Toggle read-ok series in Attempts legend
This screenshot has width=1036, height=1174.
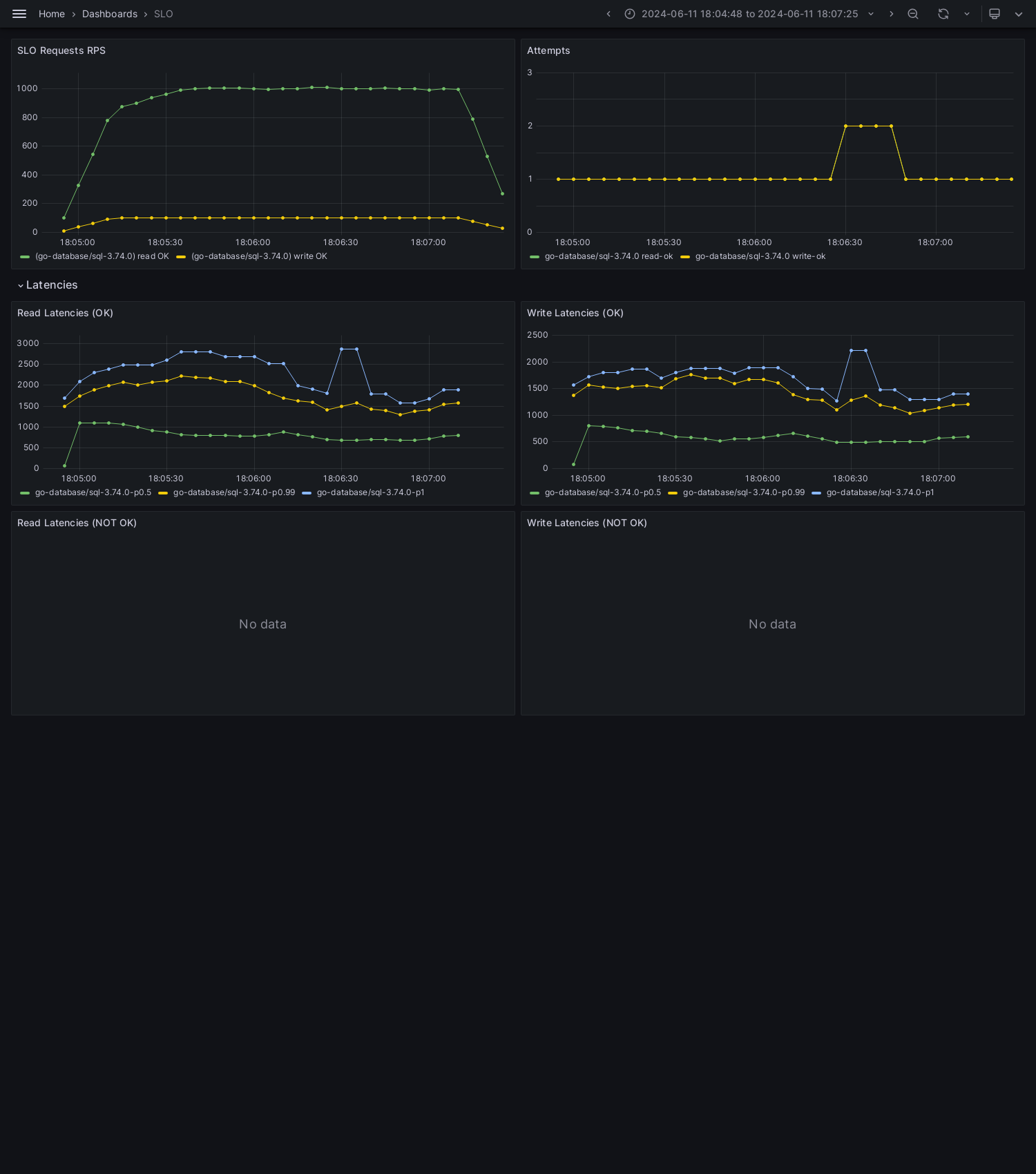pyautogui.click(x=608, y=256)
